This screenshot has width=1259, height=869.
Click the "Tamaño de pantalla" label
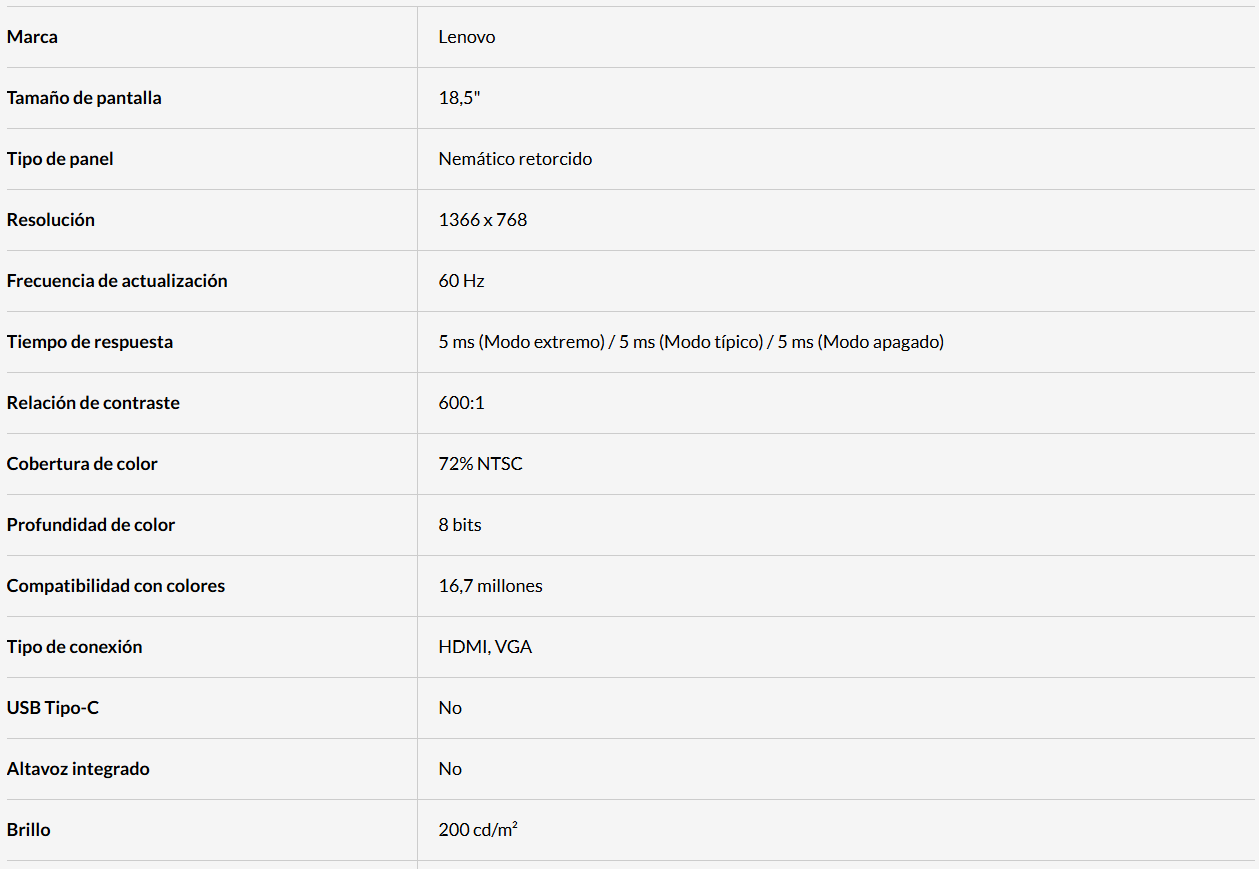(84, 98)
